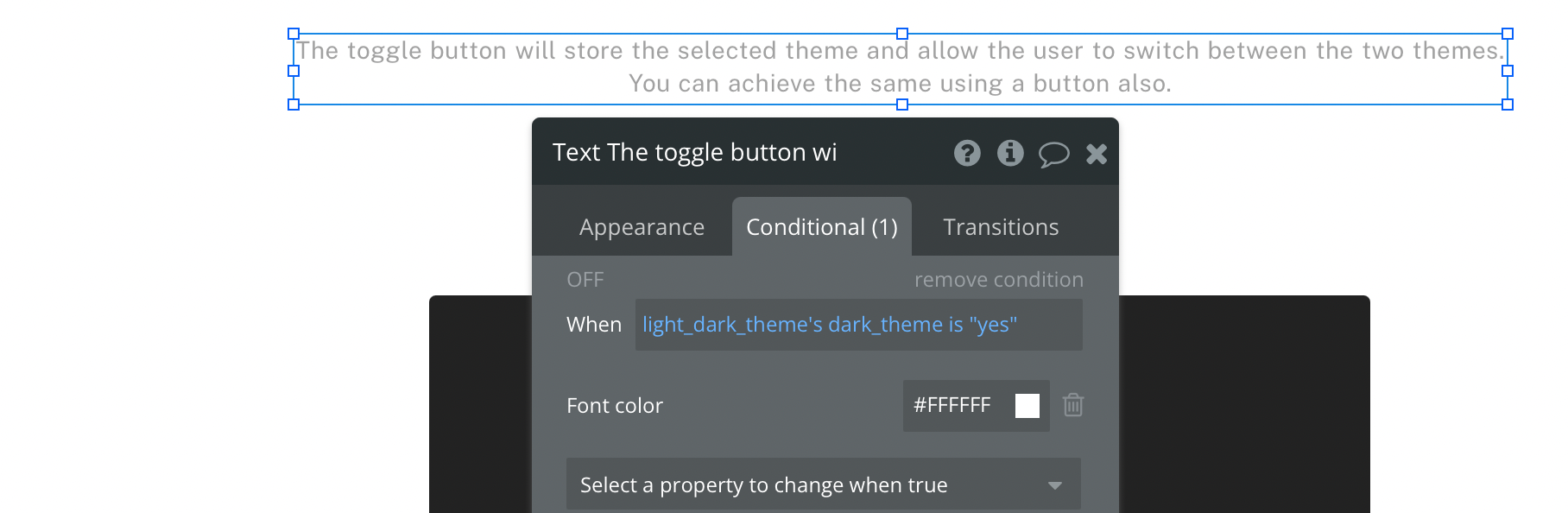Click the panel title Text The toggle button wi

click(x=694, y=153)
